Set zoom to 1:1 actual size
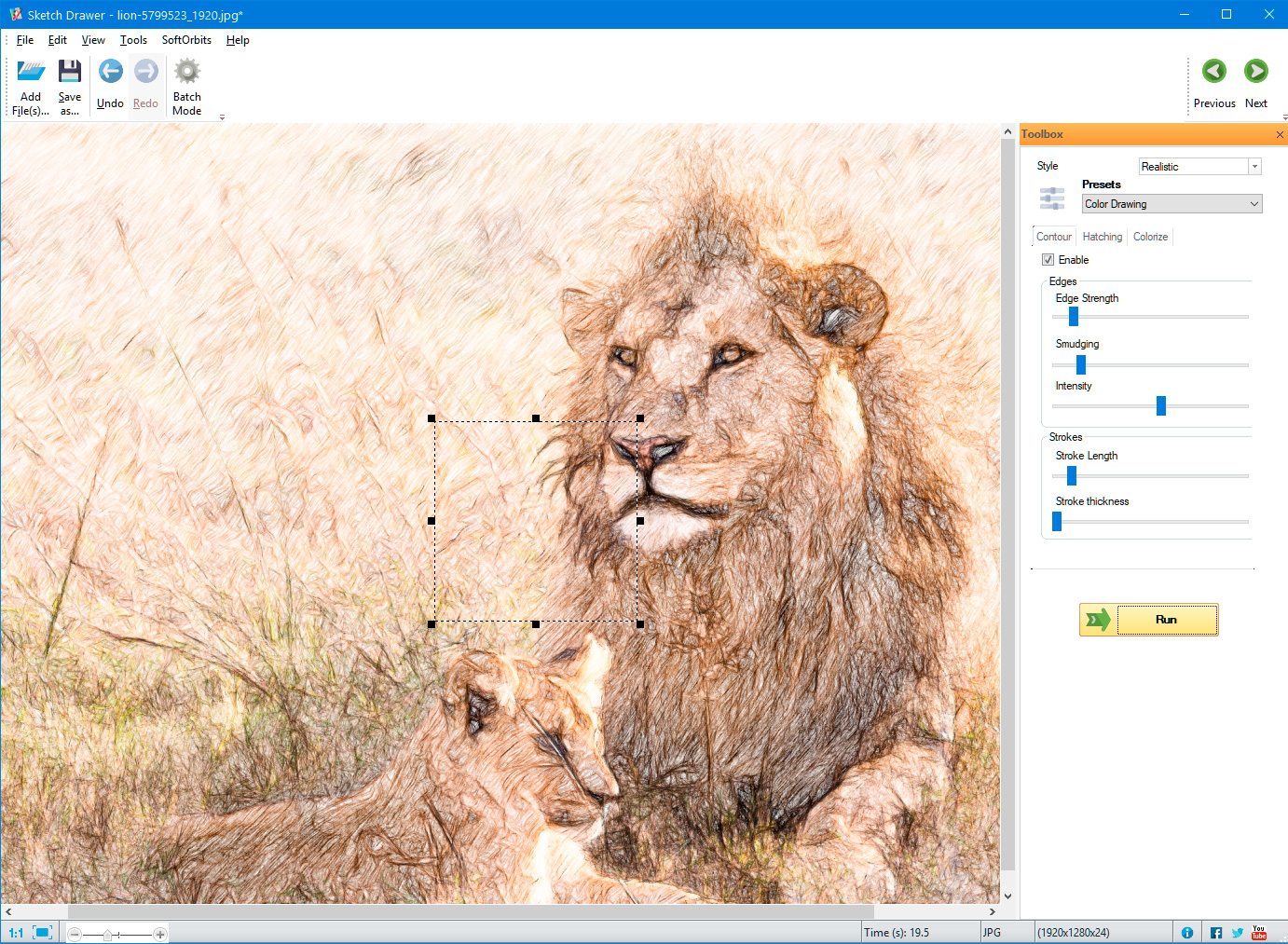Image resolution: width=1288 pixels, height=944 pixels. pos(16,932)
